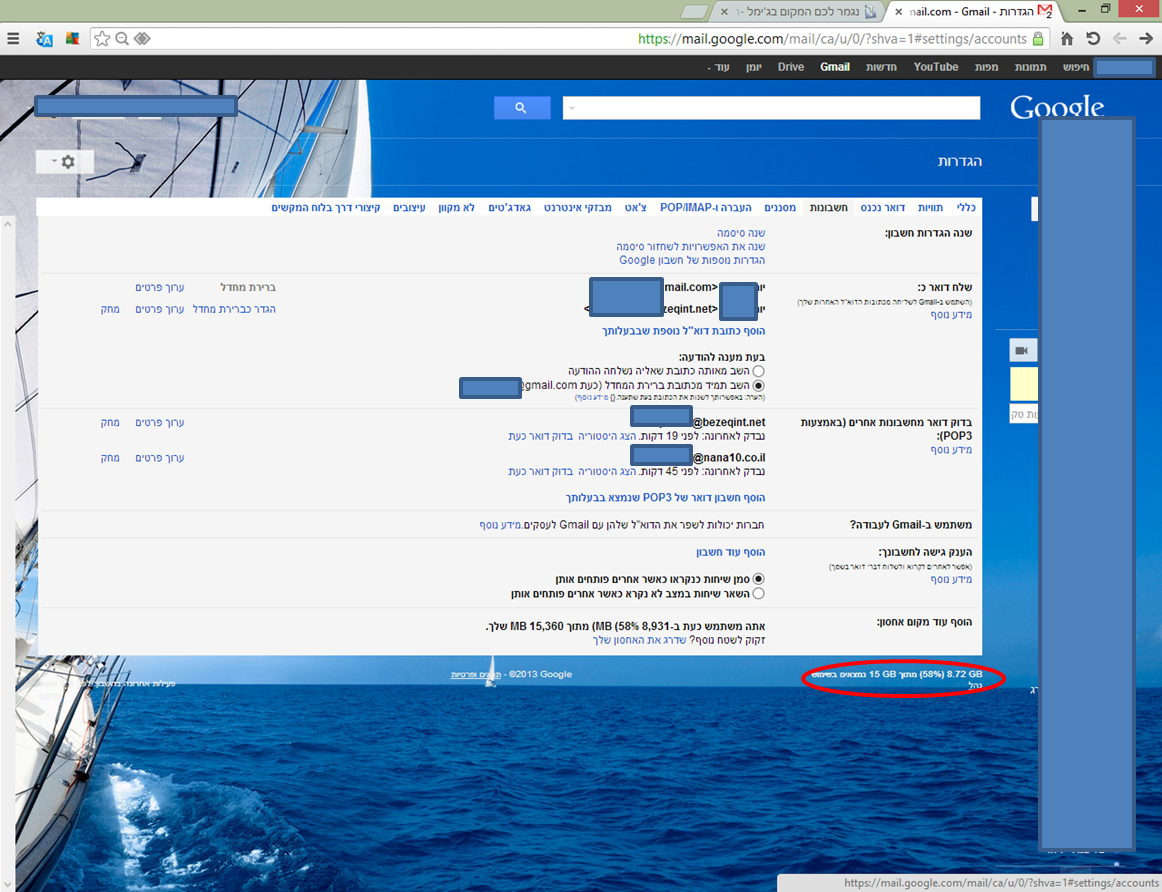Click 'תמונות' in the Google bar
Viewport: 1162px width, 892px height.
[1030, 67]
